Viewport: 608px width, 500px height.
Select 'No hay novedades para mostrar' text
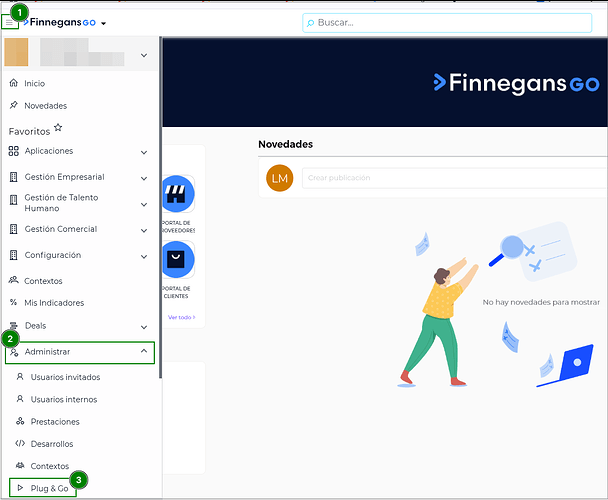(x=541, y=302)
